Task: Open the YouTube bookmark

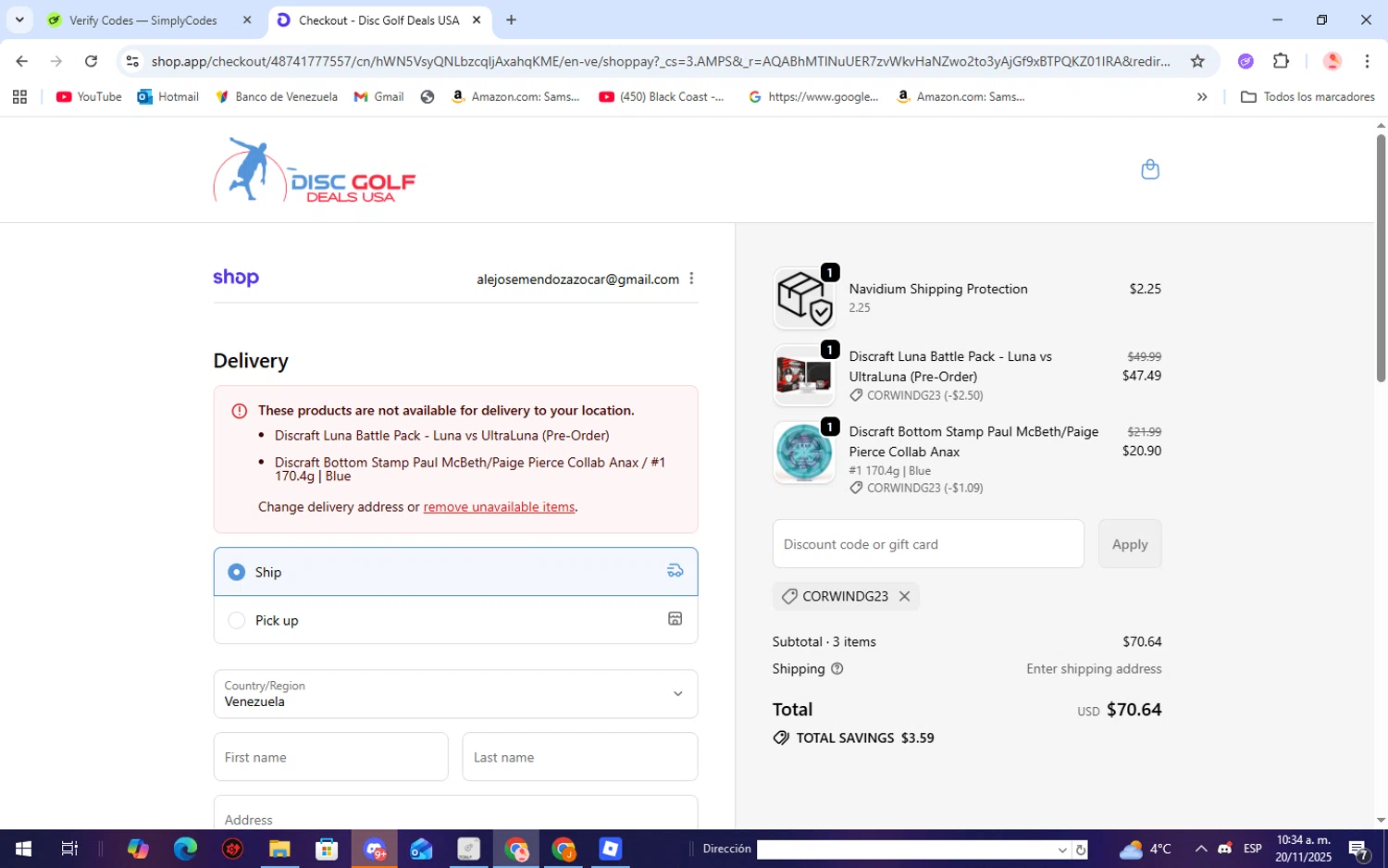Action: pyautogui.click(x=89, y=96)
